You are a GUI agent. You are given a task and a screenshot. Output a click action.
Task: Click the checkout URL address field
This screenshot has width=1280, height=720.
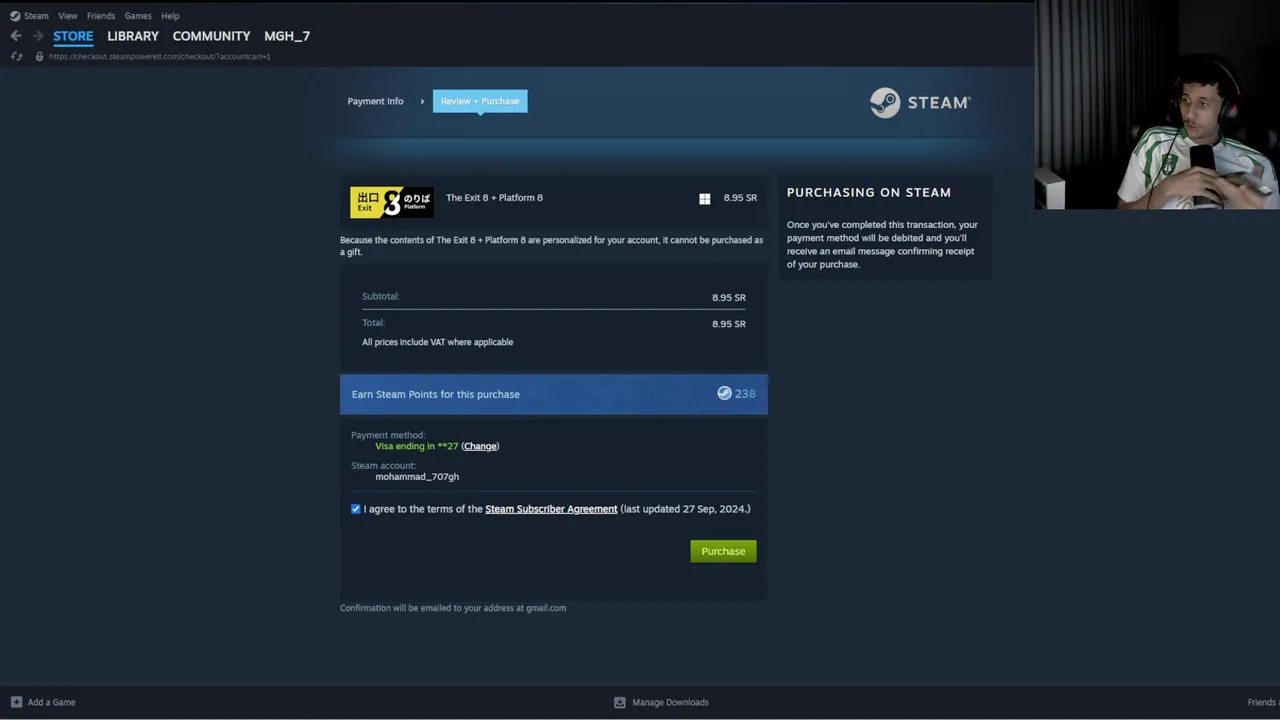click(160, 56)
